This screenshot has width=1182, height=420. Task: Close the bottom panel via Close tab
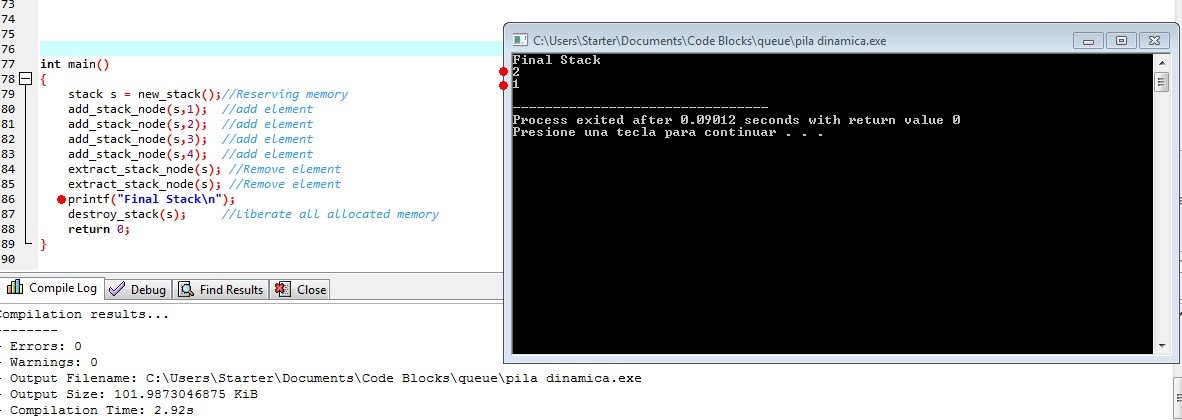(301, 290)
